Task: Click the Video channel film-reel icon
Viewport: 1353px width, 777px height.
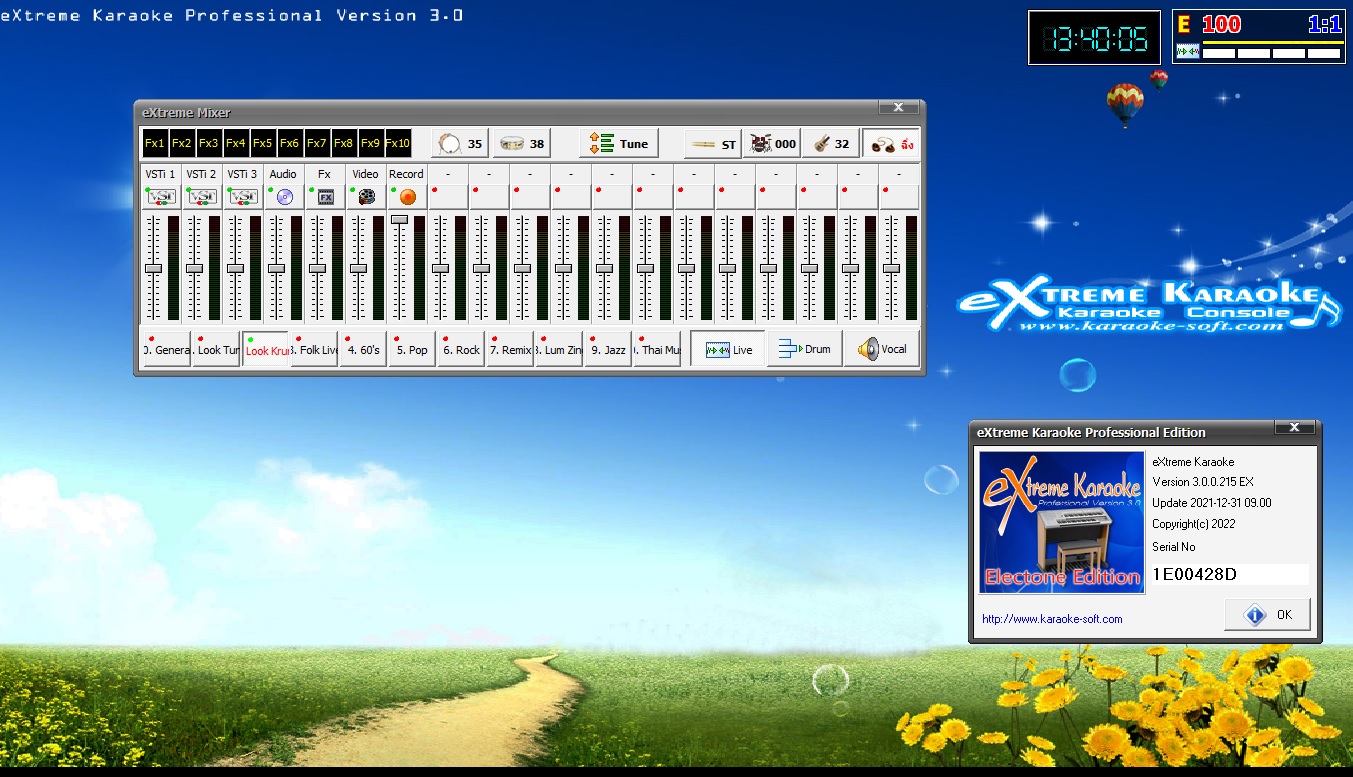Action: [x=366, y=197]
